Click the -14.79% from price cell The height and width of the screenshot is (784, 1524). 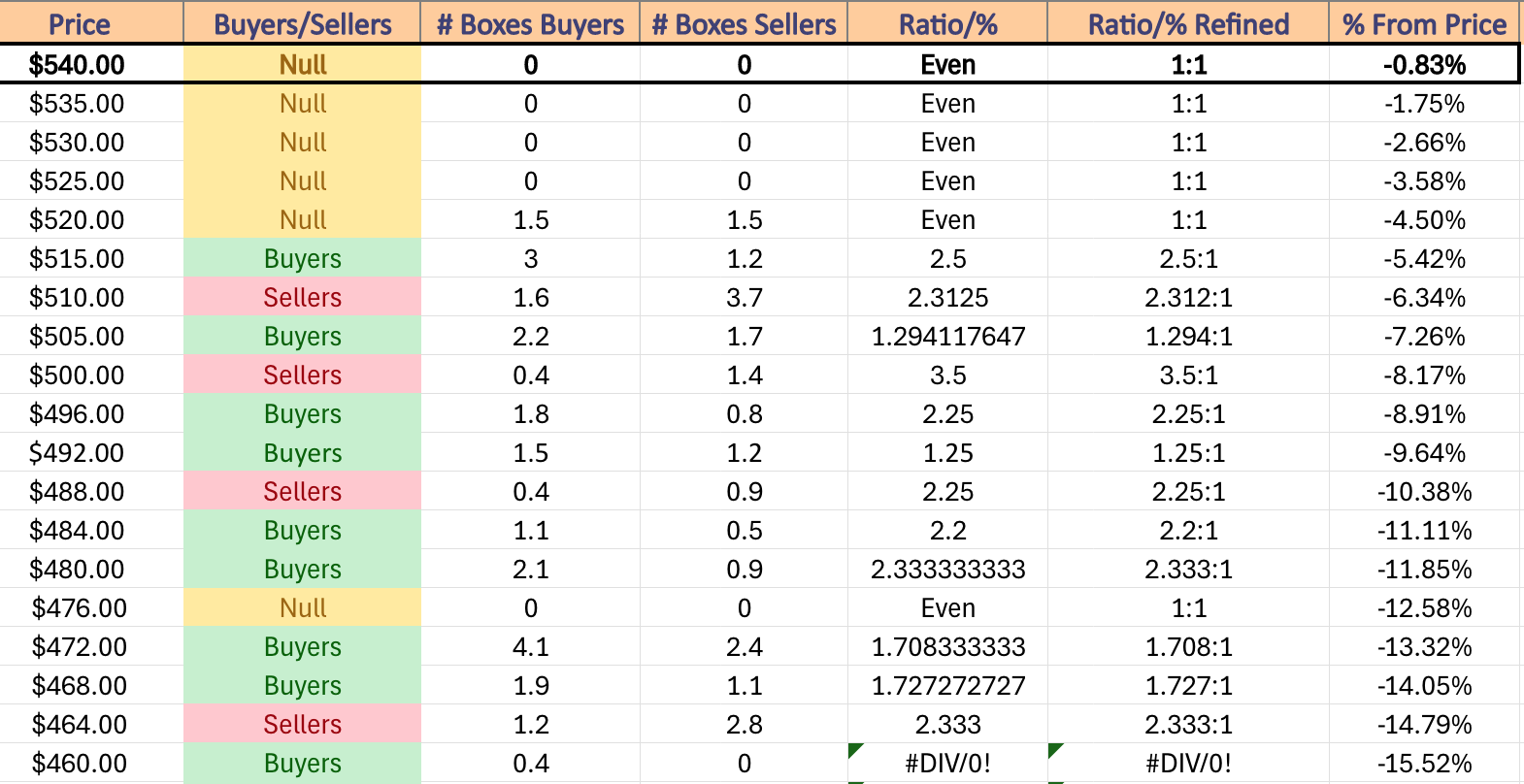(x=1423, y=724)
